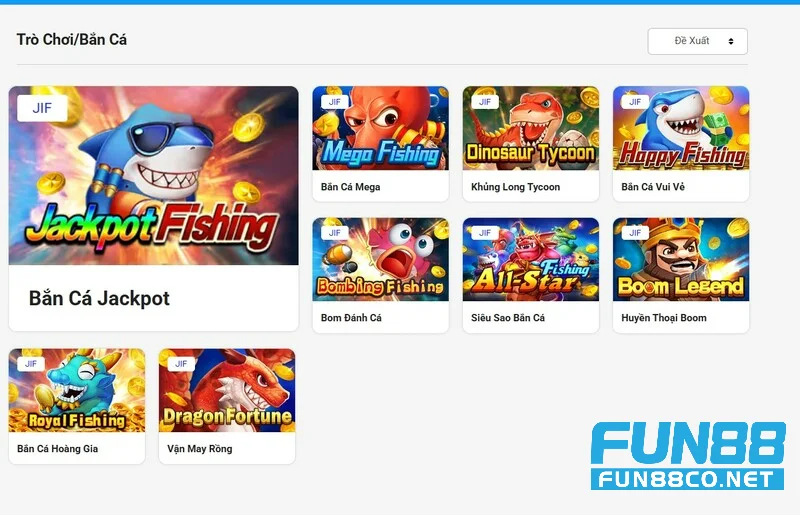Viewport: 800px width, 515px height.
Task: Launch the Royal Fishing game thumbnail
Action: [77, 390]
